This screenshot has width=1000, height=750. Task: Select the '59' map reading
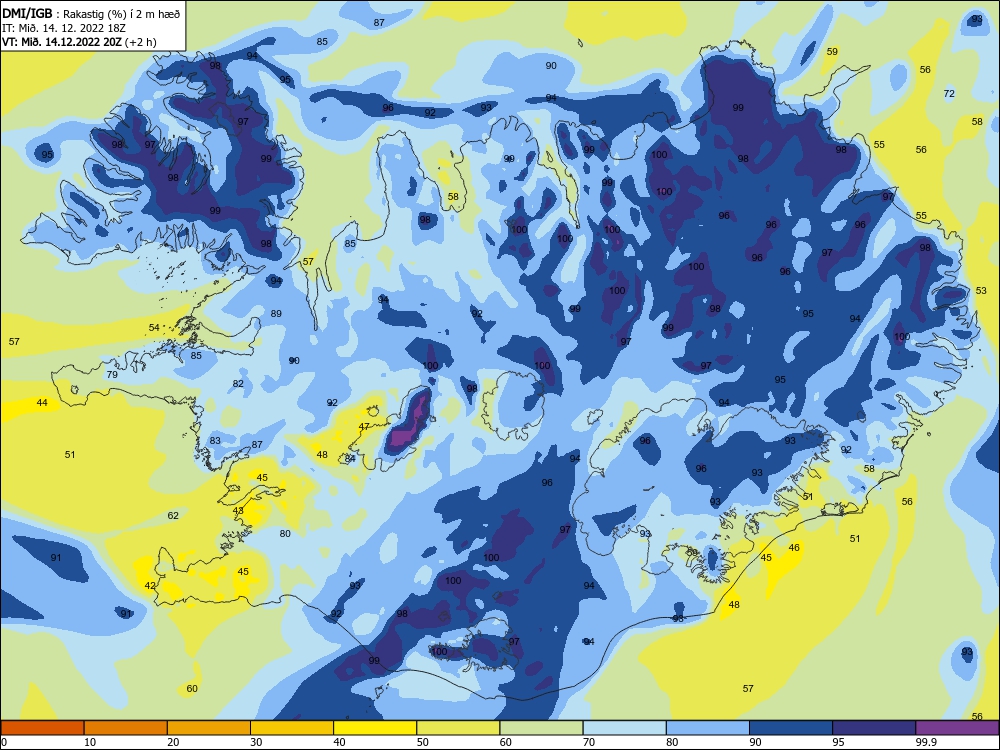point(832,51)
